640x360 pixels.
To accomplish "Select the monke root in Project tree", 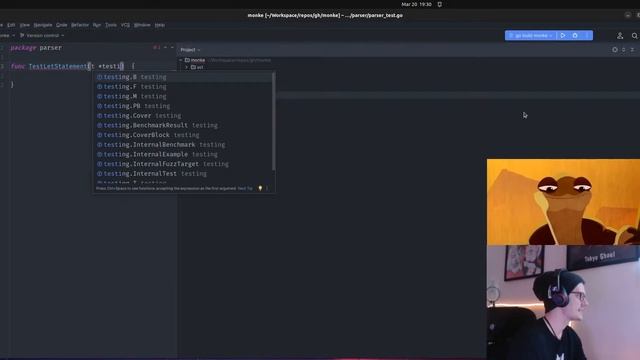I will coord(198,60).
